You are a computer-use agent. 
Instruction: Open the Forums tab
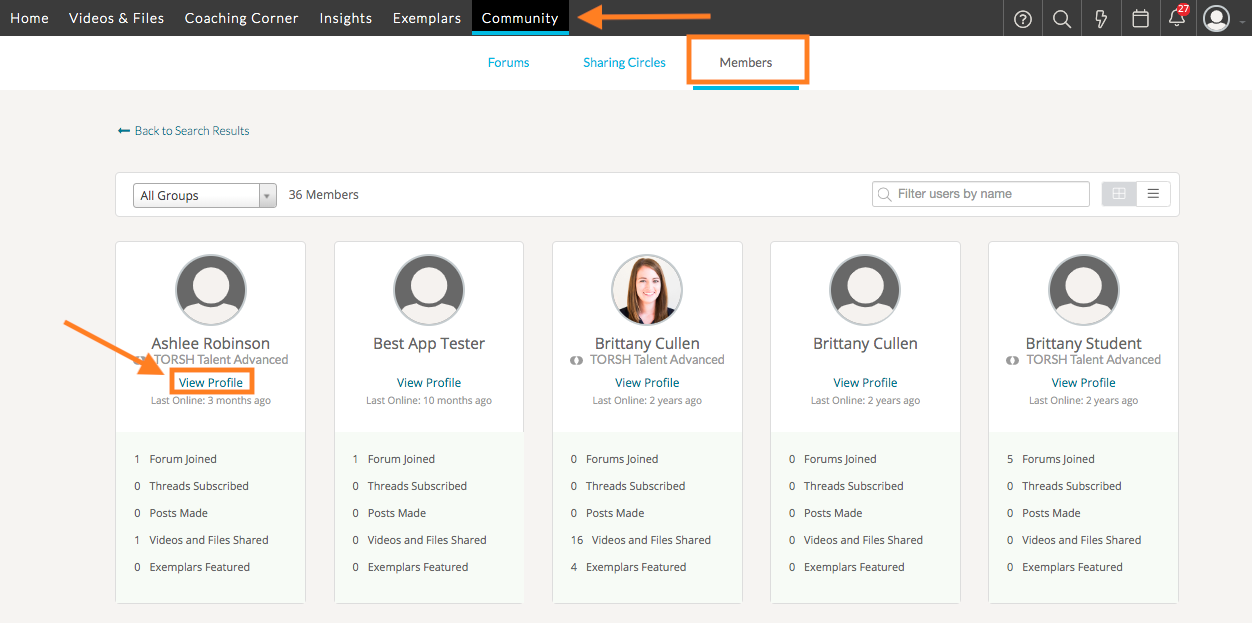(x=508, y=62)
